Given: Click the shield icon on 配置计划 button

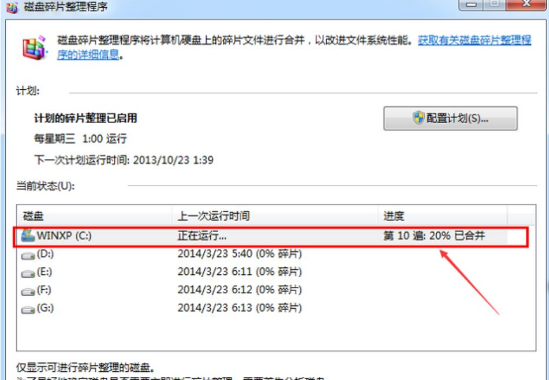Looking at the screenshot, I should (418, 118).
